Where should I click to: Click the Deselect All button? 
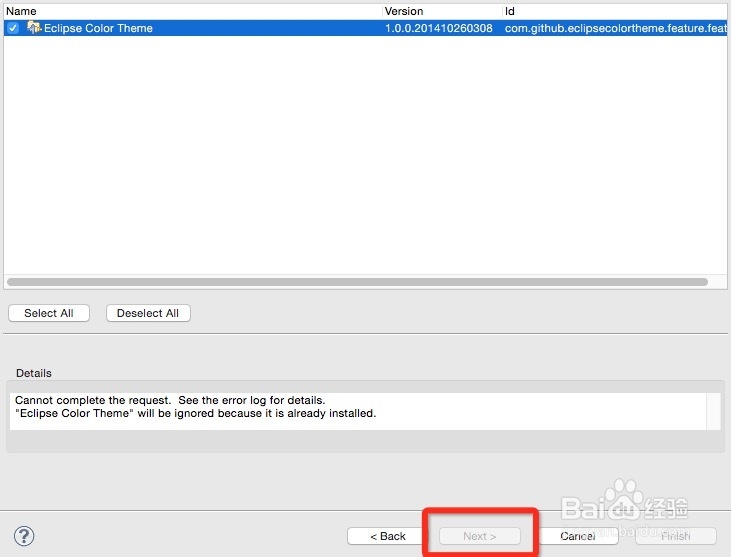(x=148, y=313)
